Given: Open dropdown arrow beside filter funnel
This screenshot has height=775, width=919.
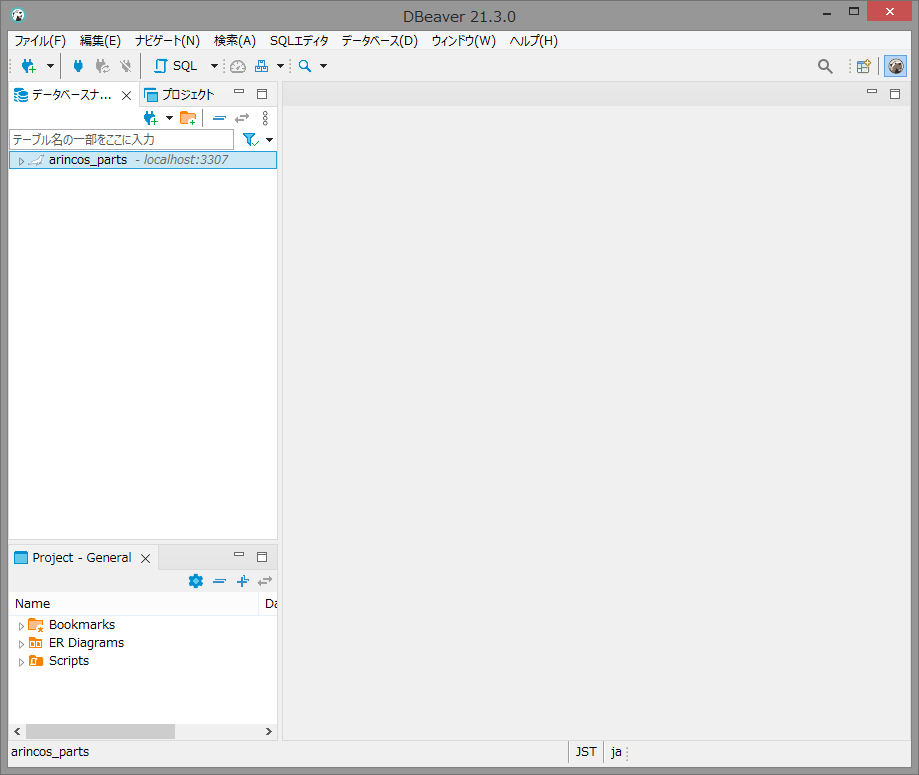Looking at the screenshot, I should 270,140.
